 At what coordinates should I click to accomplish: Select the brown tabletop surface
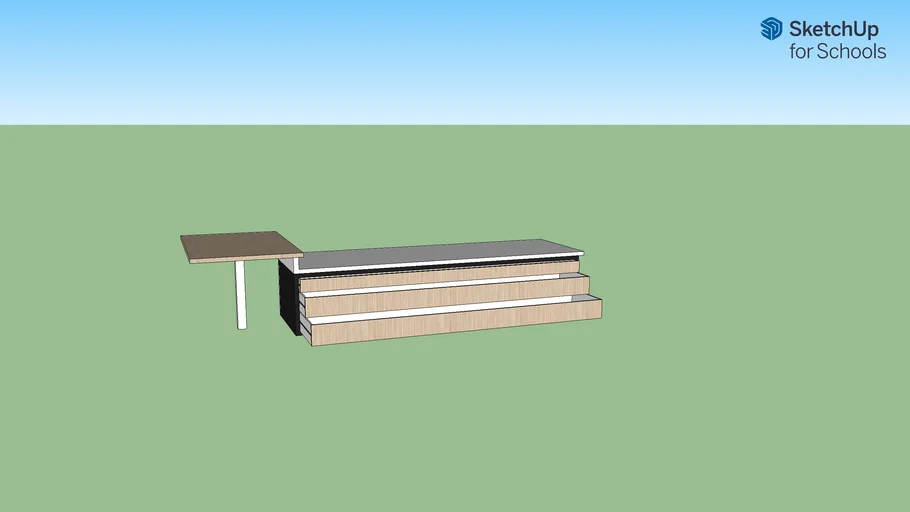[238, 244]
